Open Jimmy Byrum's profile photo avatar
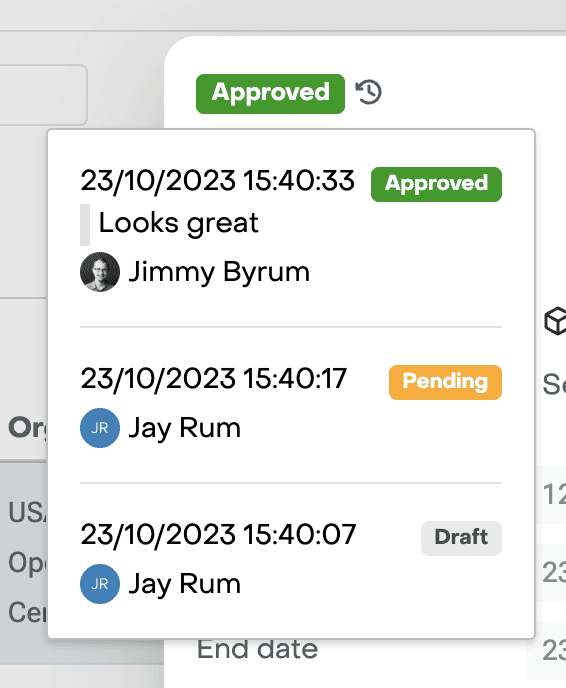This screenshot has height=688, width=566. [x=100, y=272]
